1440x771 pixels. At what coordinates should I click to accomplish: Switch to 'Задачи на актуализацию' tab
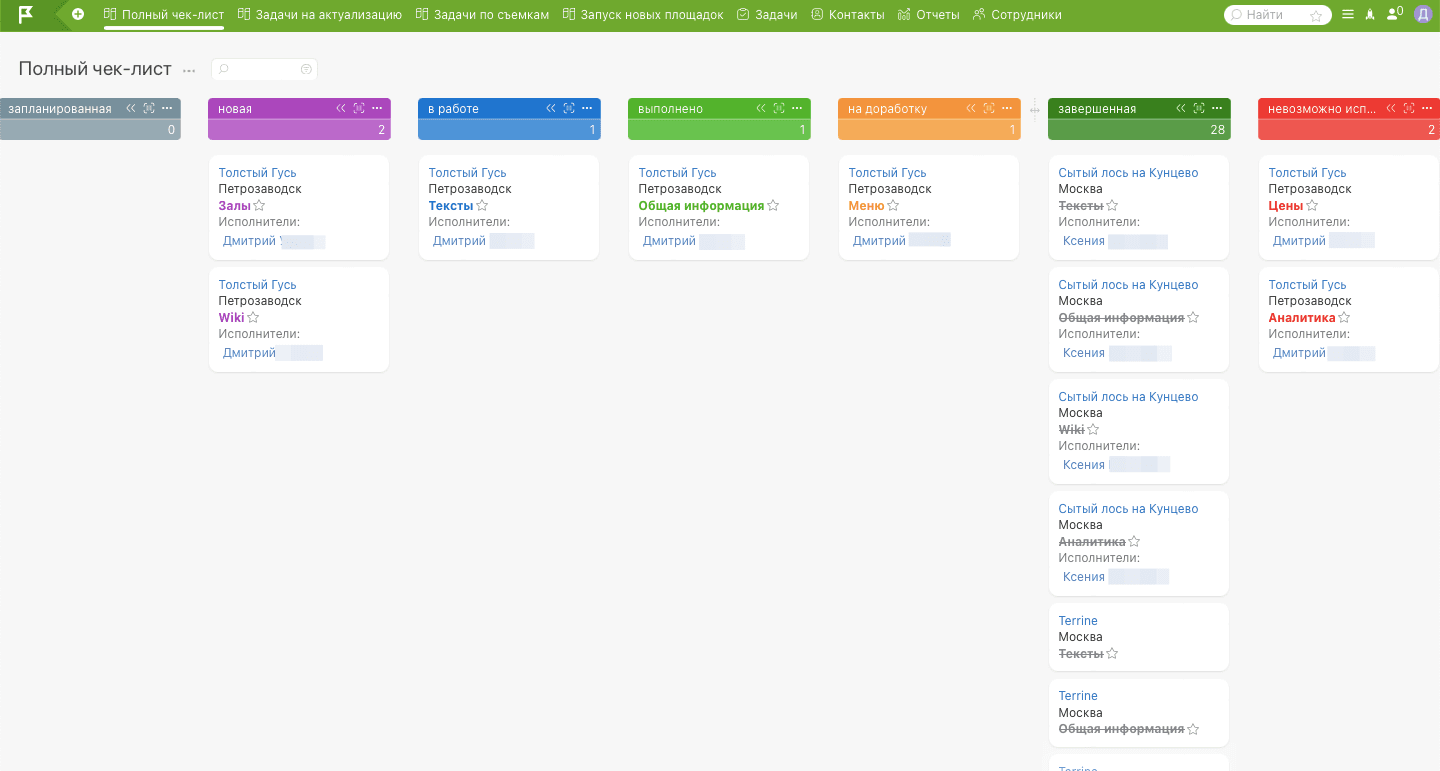pyautogui.click(x=319, y=15)
